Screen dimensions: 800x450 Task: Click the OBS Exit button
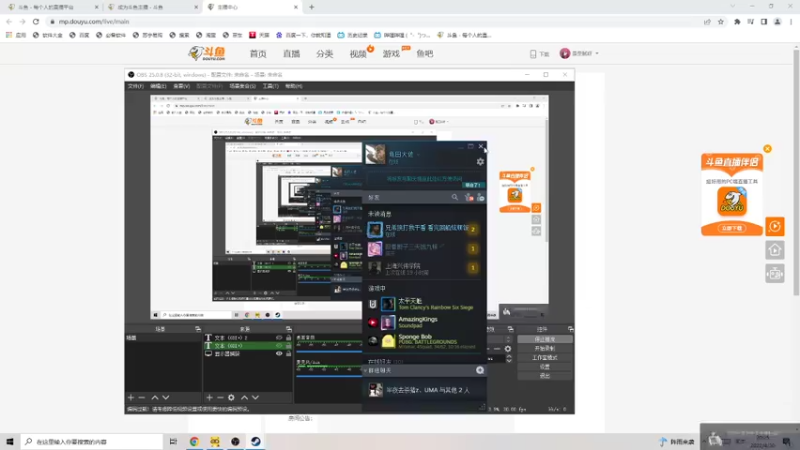pos(544,376)
